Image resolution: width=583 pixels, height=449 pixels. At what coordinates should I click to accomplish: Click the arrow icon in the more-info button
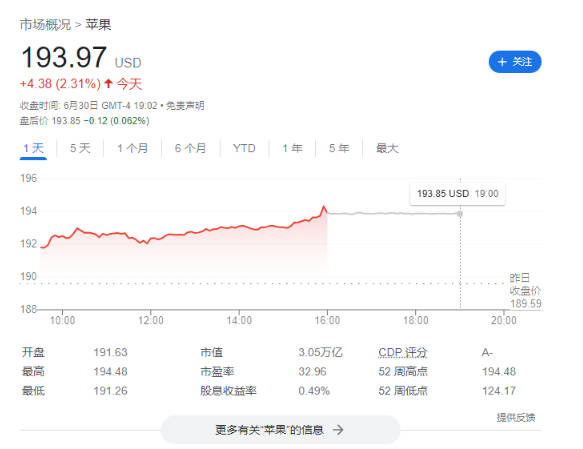click(338, 430)
